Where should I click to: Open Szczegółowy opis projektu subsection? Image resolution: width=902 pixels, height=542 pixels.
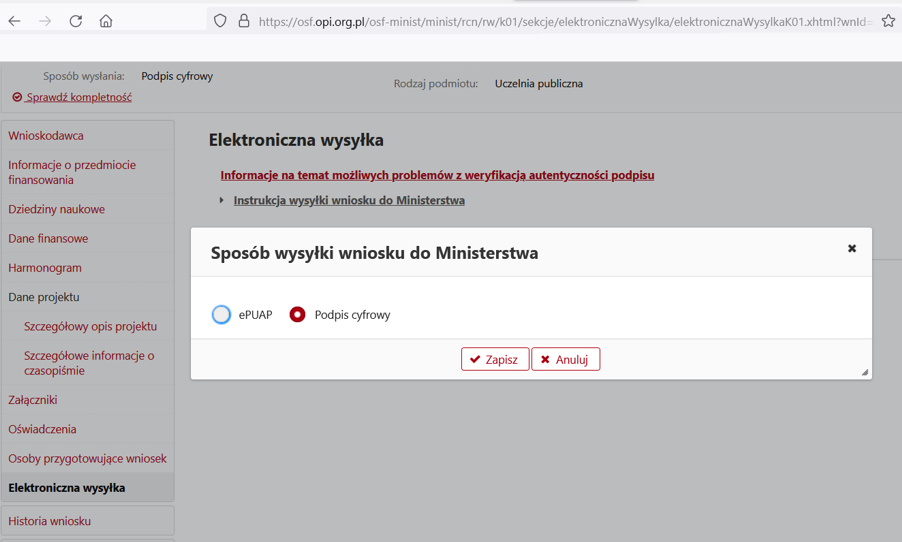90,327
